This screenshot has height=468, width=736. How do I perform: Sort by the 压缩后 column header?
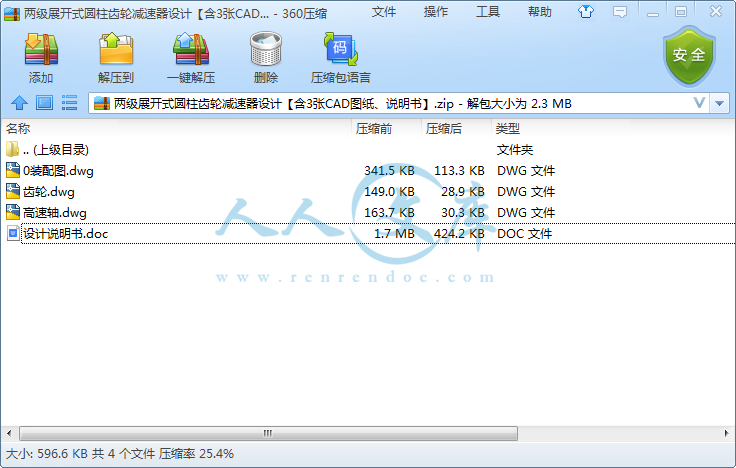coord(456,129)
